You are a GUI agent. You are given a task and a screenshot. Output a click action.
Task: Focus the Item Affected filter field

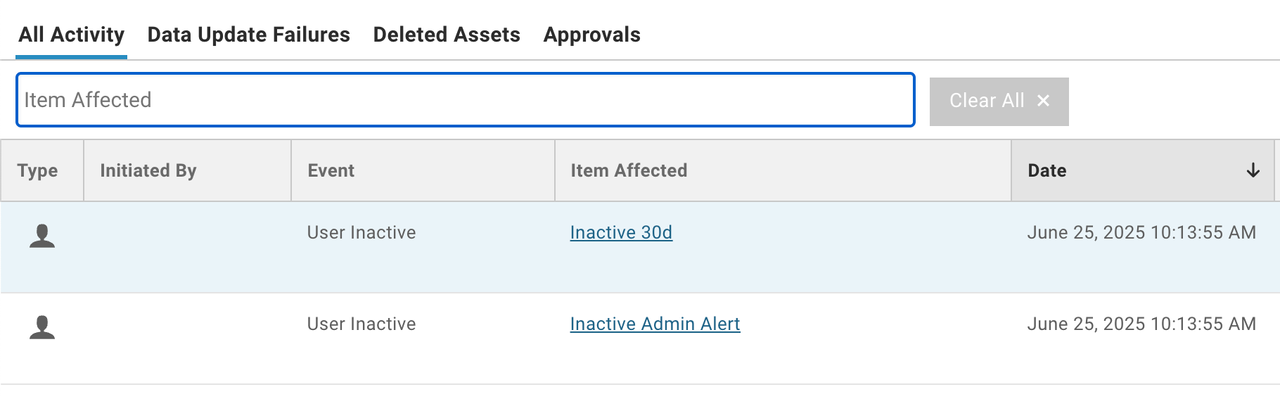click(465, 100)
